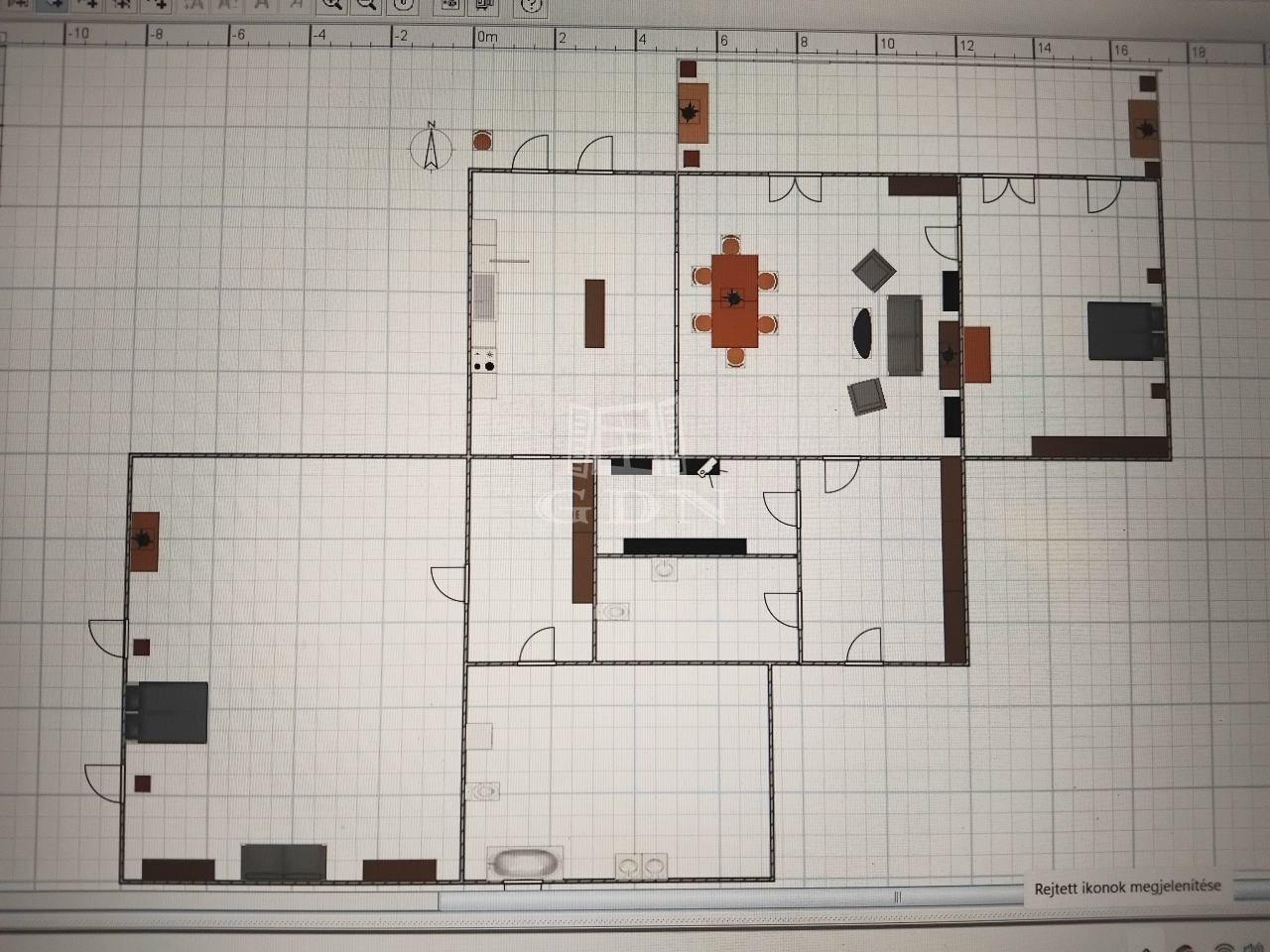Screen dimensions: 1270x952
Task: Select the left brown cabinet in left bedroom
Action: coord(179,870)
